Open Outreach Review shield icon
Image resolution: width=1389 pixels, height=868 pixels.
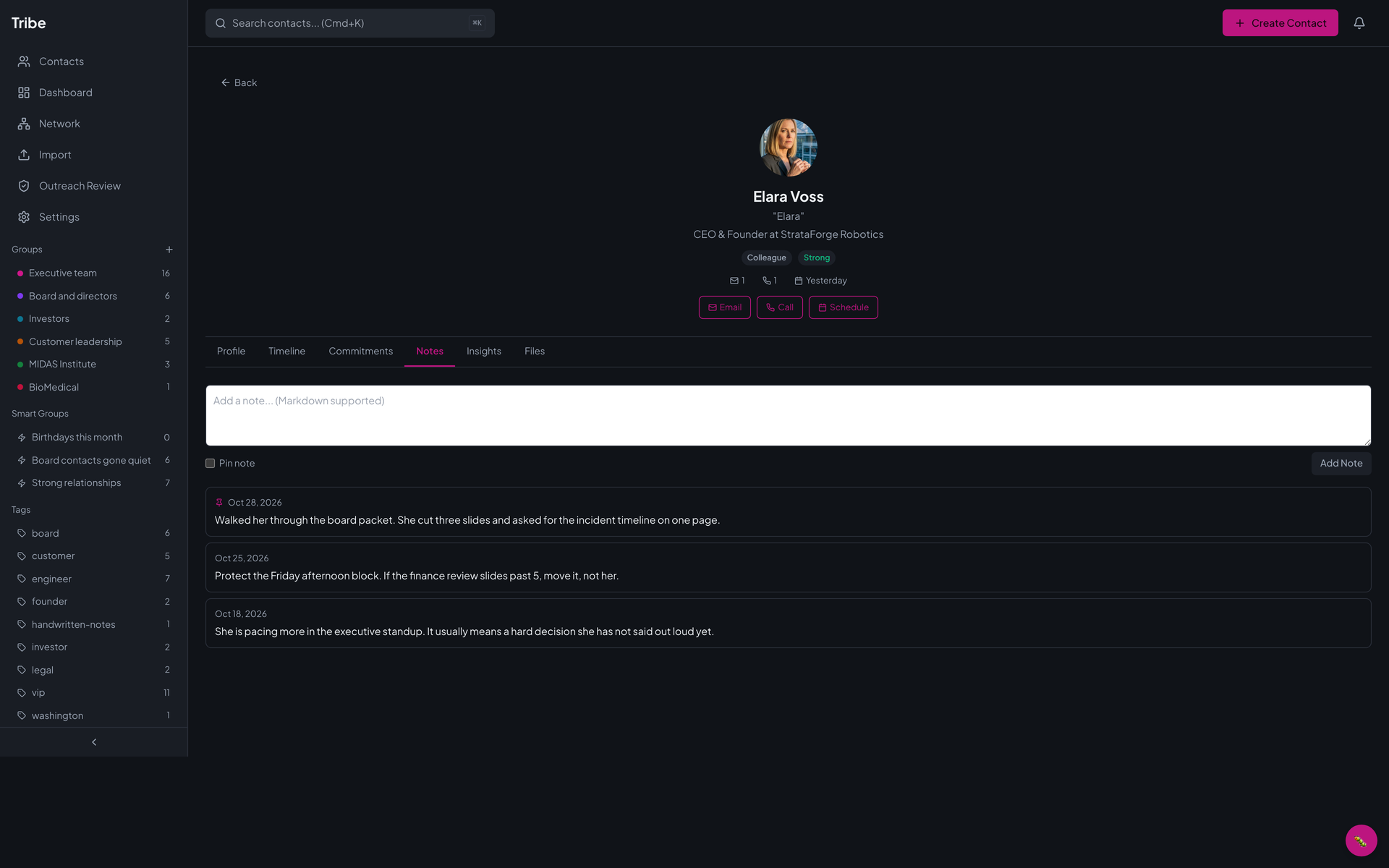coord(24,186)
